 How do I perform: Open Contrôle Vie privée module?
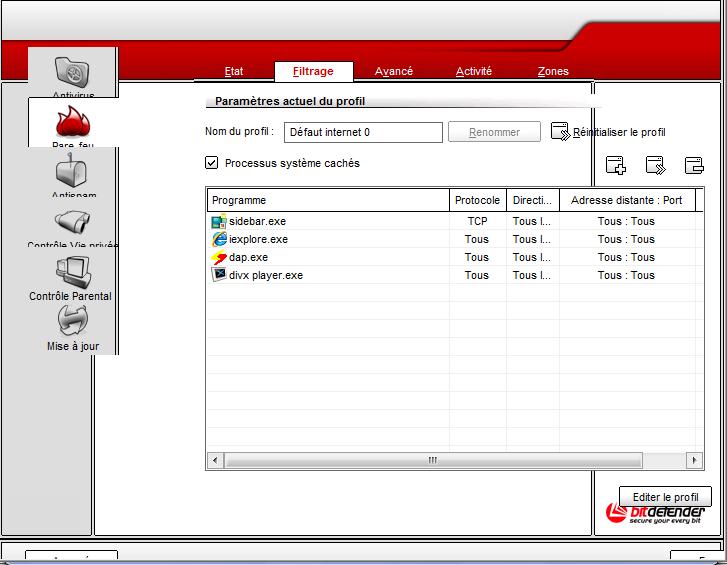pyautogui.click(x=72, y=222)
